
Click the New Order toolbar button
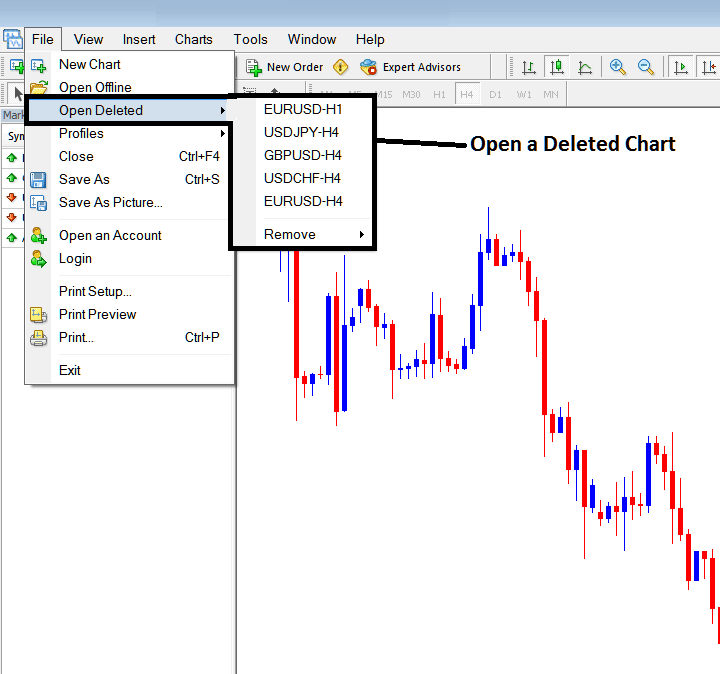pyautogui.click(x=285, y=67)
